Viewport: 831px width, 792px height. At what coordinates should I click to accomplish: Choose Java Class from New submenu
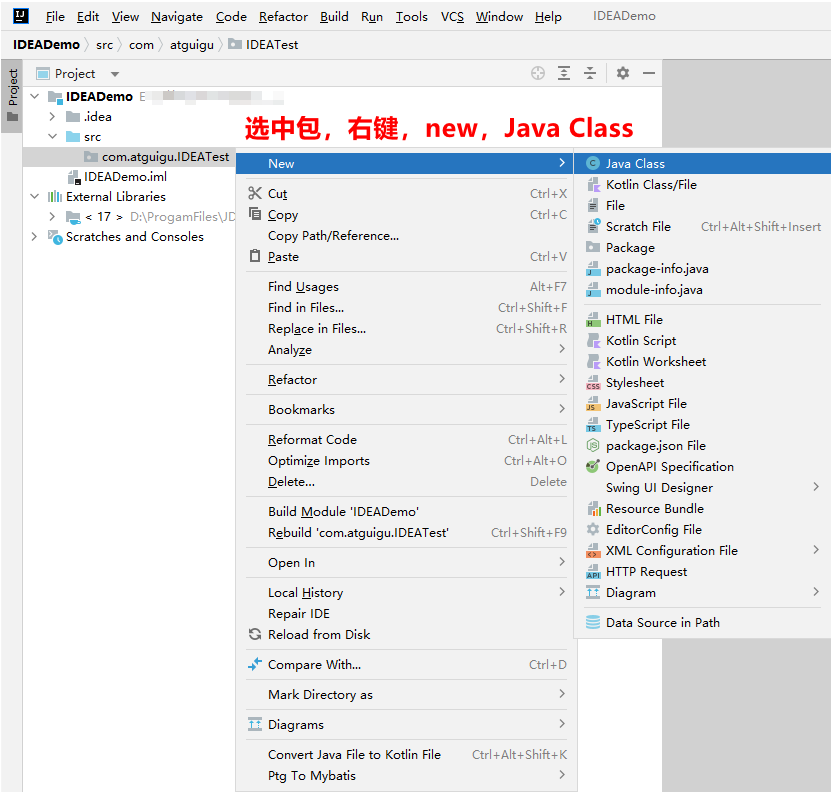coord(702,163)
